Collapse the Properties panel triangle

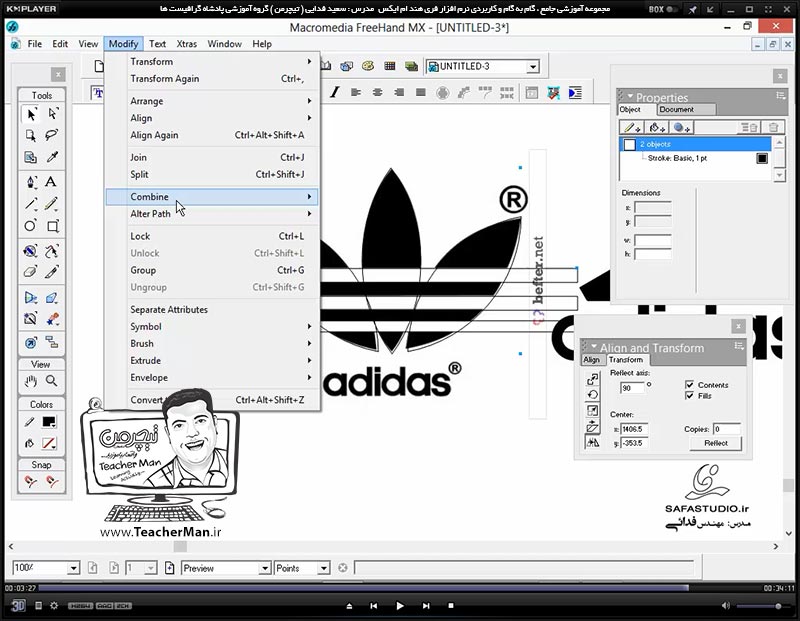pyautogui.click(x=630, y=96)
